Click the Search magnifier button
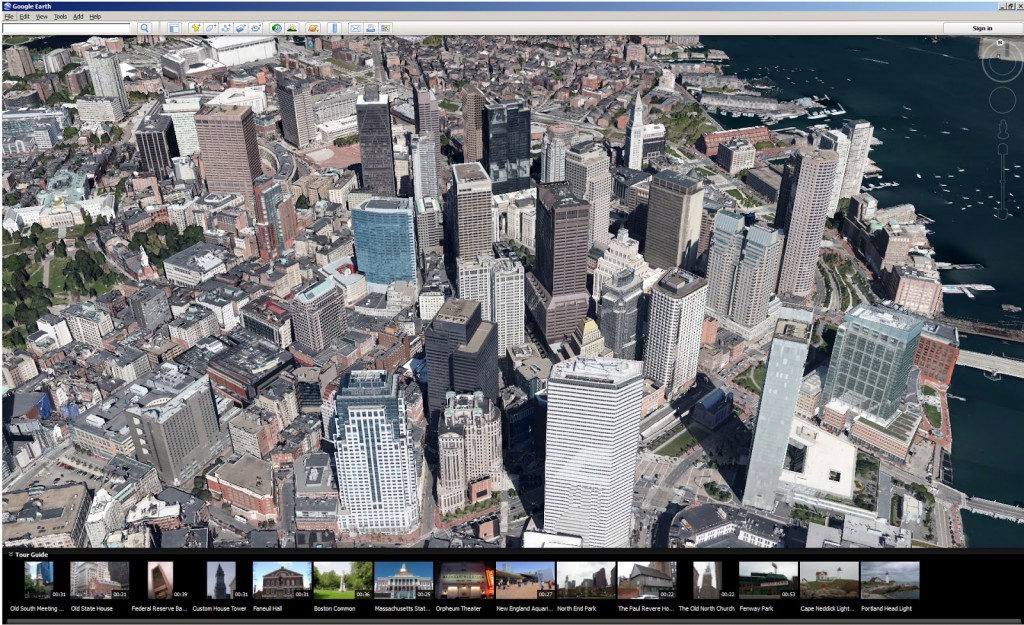The width and height of the screenshot is (1024, 625). 143,28
